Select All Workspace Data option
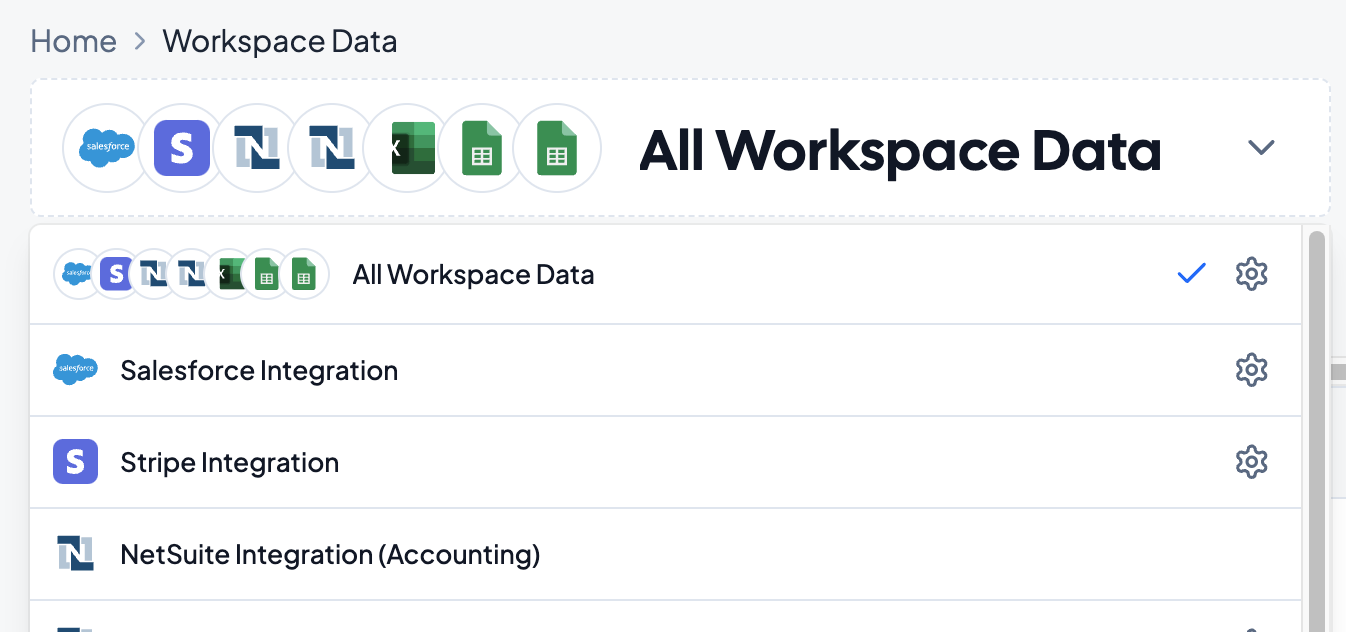The width and height of the screenshot is (1346, 632). tap(473, 275)
